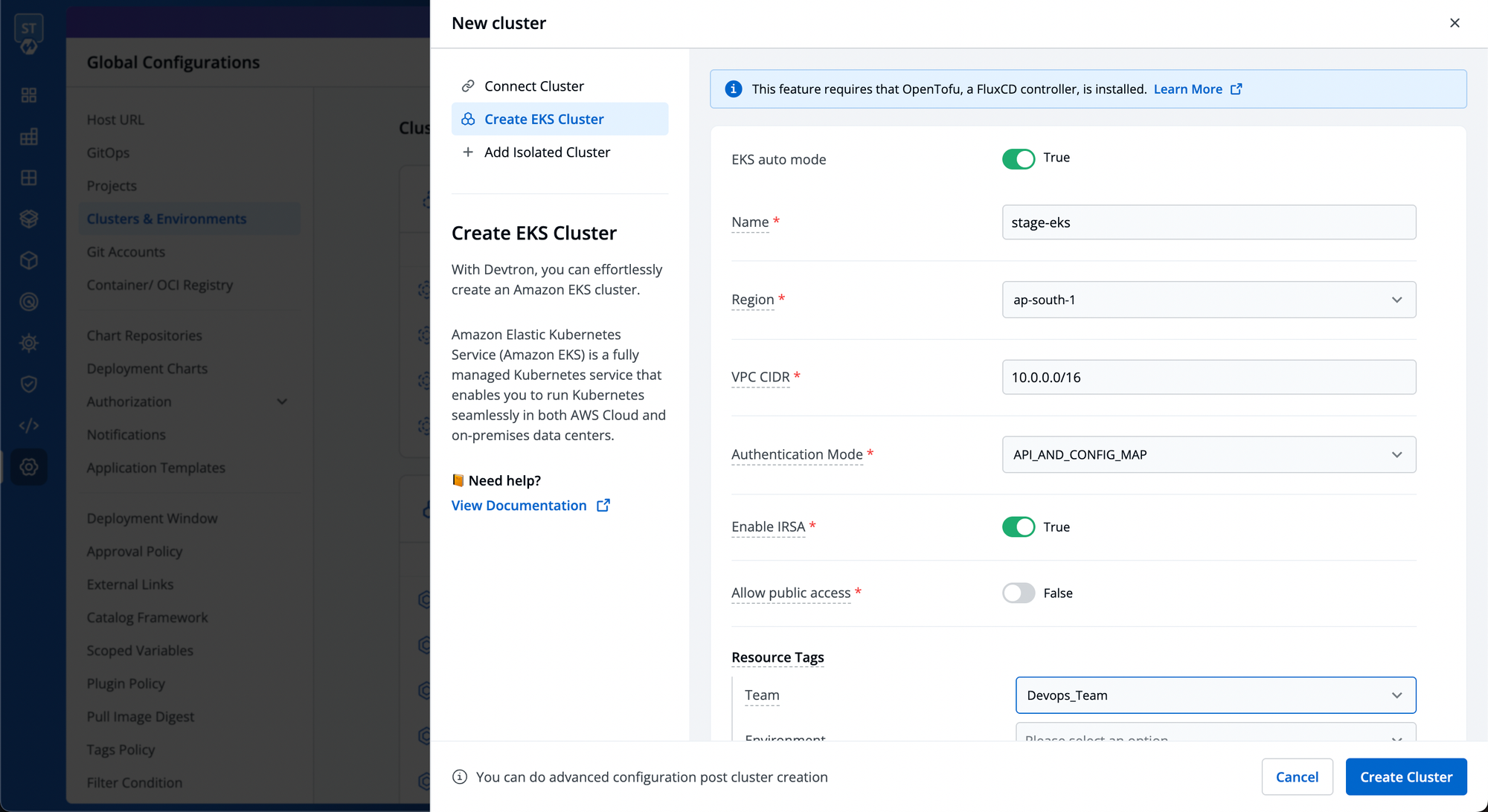Image resolution: width=1488 pixels, height=812 pixels.
Task: Click the Name field stage-eks
Action: (x=1209, y=222)
